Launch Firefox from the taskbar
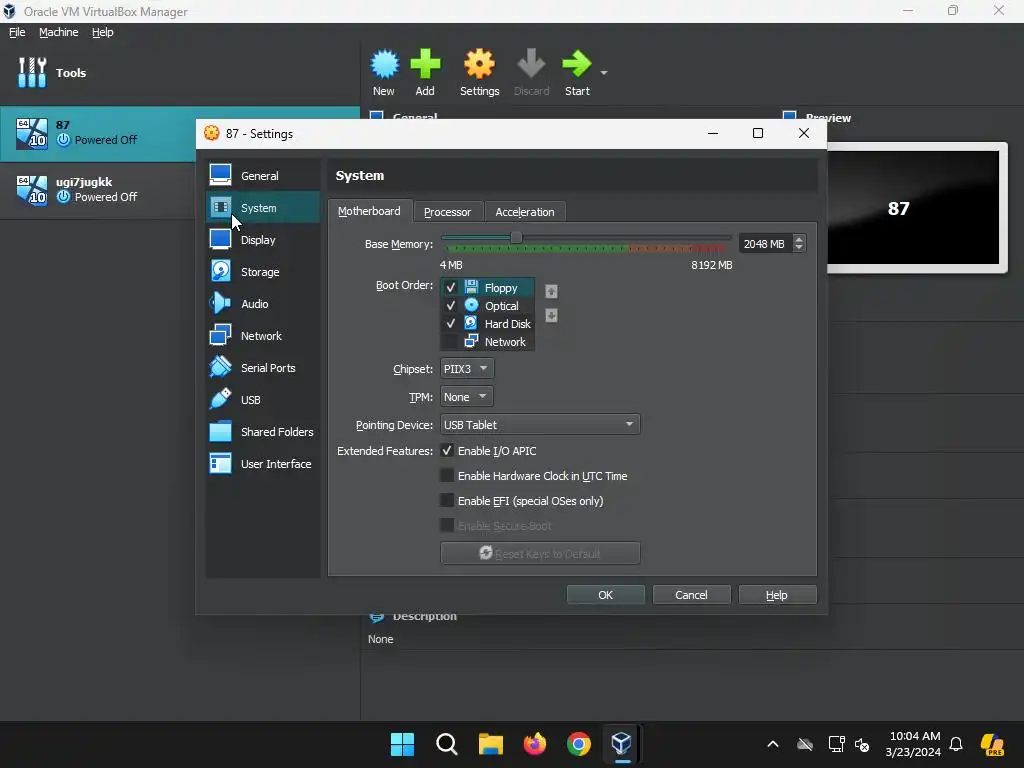 pos(535,744)
